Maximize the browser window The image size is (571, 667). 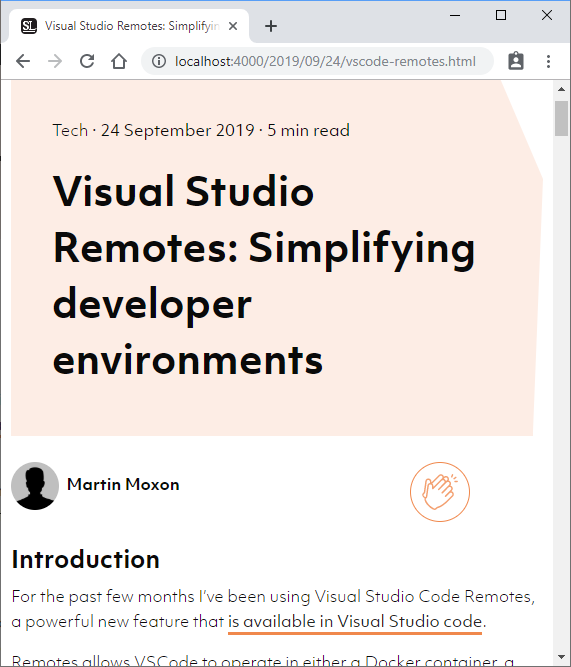point(501,15)
